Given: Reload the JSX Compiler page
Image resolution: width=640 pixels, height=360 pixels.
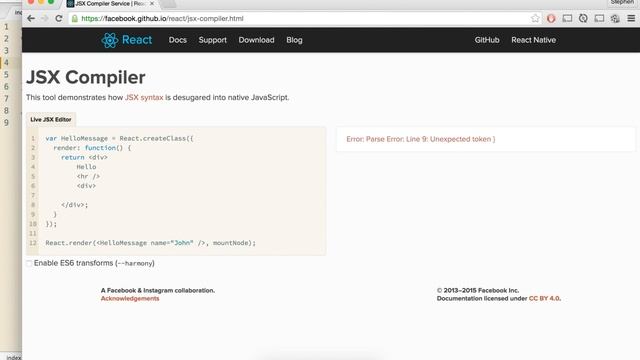Looking at the screenshot, I should [x=59, y=18].
